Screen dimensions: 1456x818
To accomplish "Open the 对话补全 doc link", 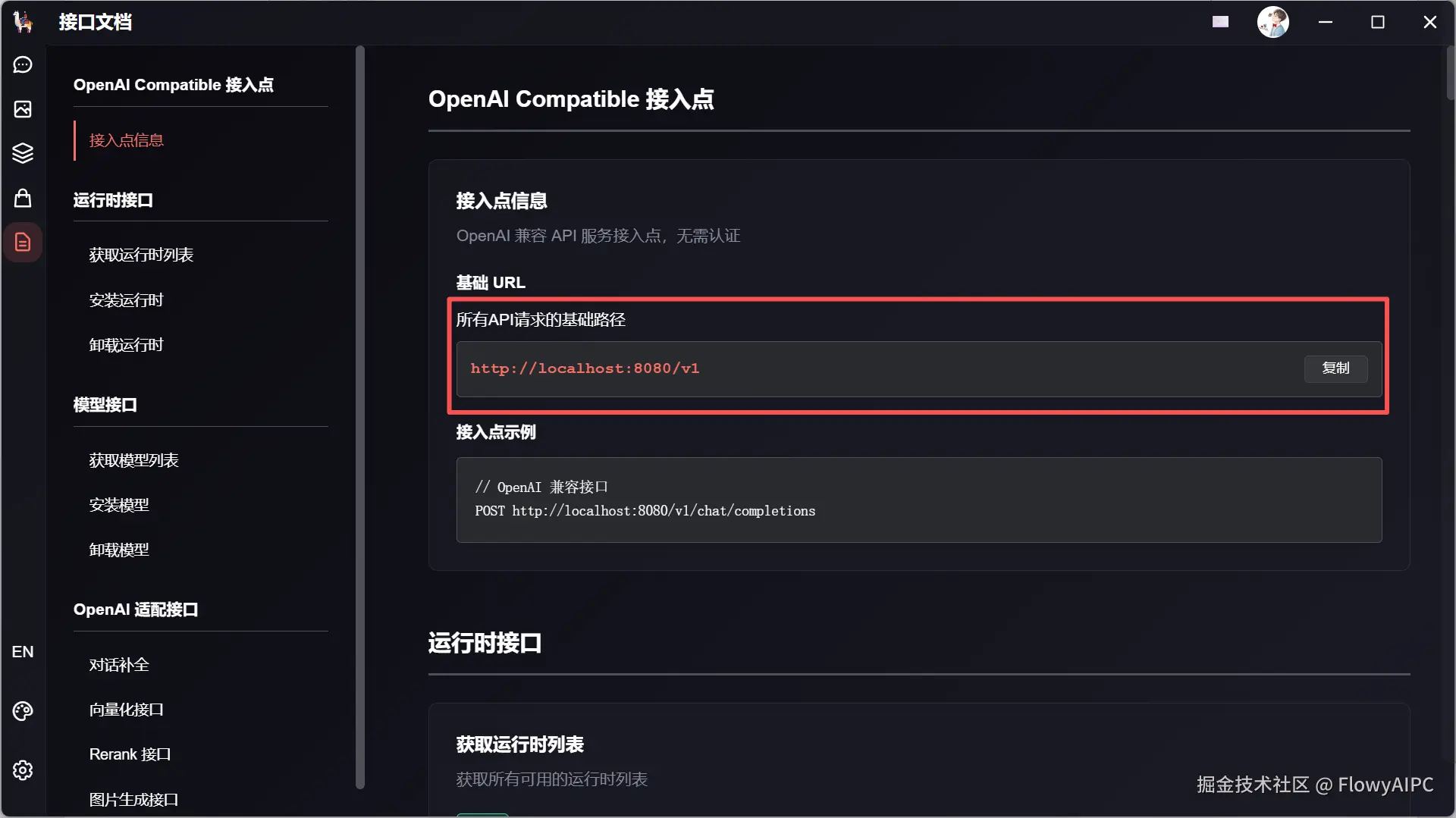I will [119, 665].
